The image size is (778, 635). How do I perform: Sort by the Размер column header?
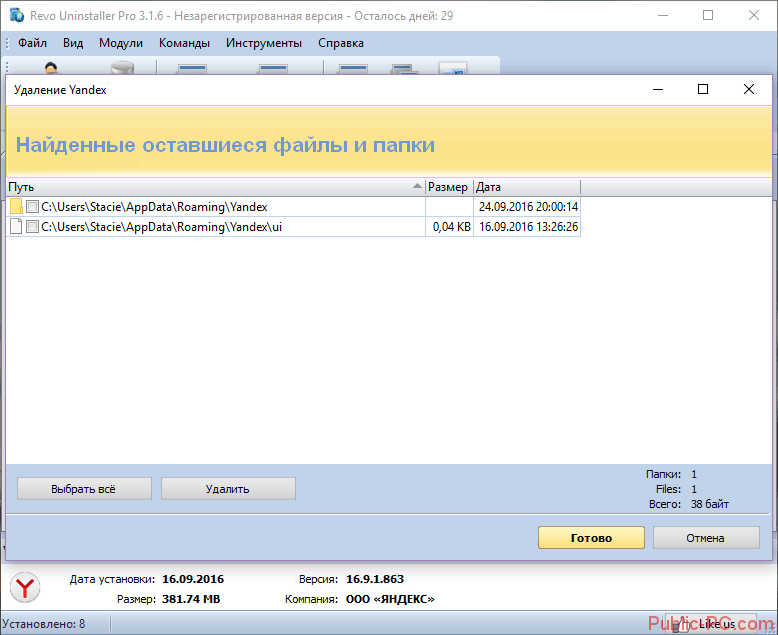click(449, 187)
